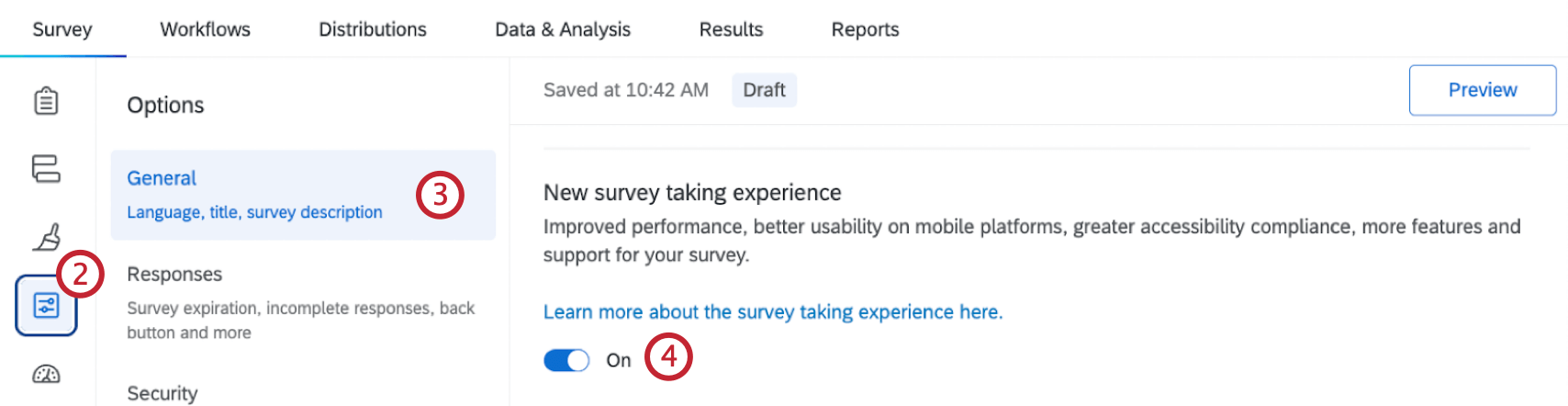This screenshot has width=1568, height=406.
Task: Click the Draft status badge
Action: pos(764,90)
